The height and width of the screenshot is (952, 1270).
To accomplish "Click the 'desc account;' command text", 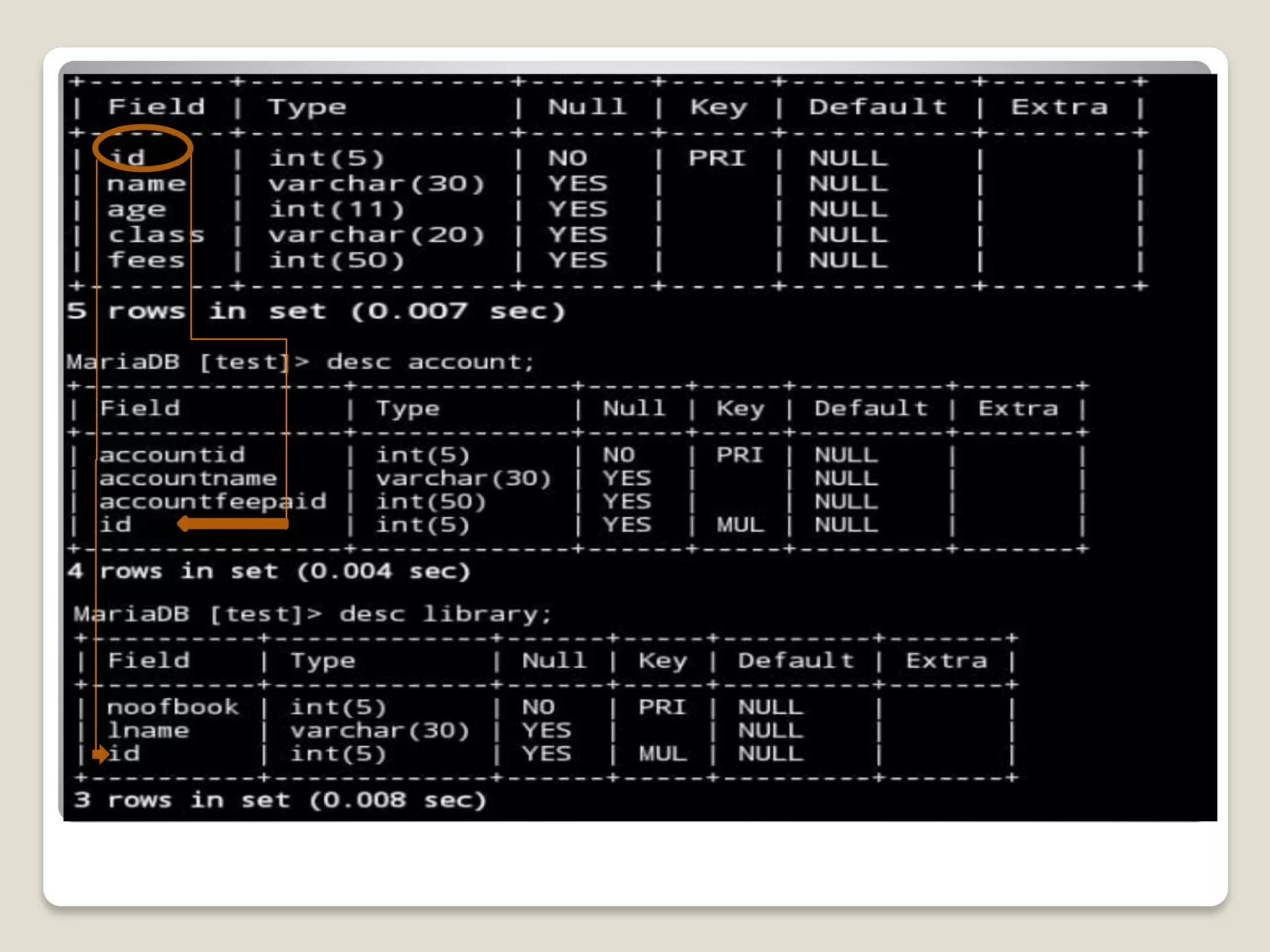I will (430, 362).
